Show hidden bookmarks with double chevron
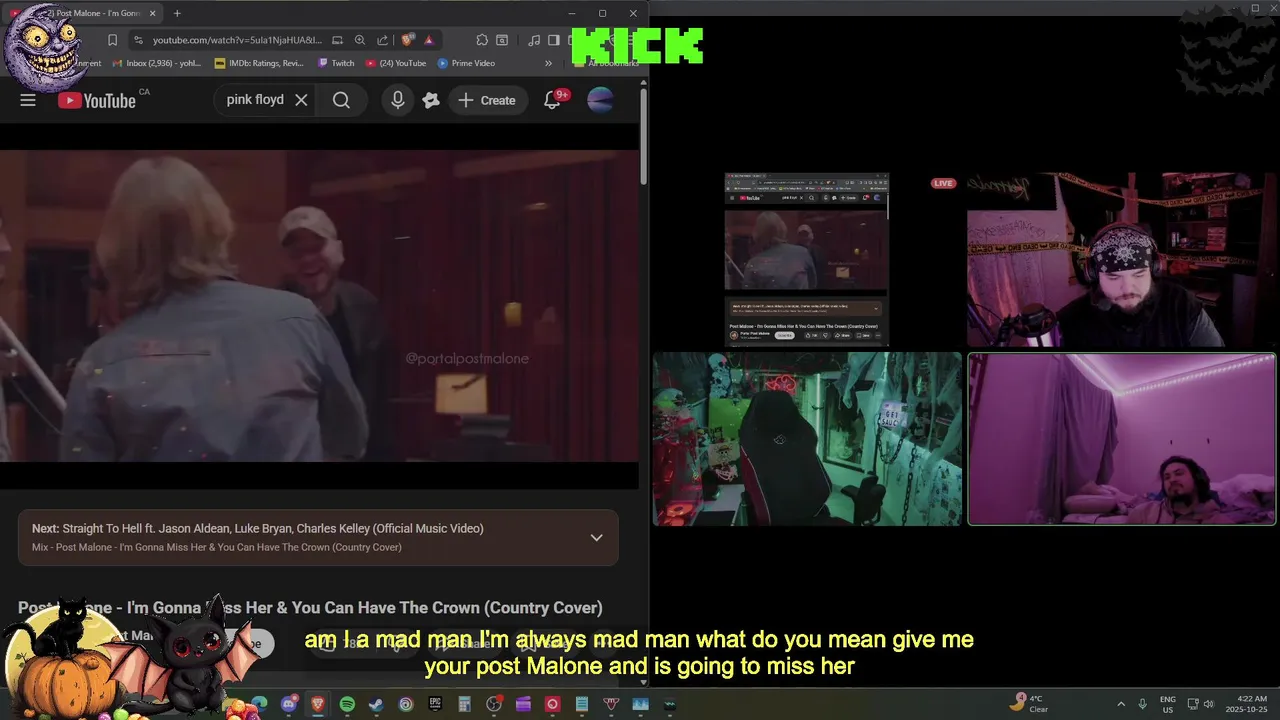 [x=548, y=63]
